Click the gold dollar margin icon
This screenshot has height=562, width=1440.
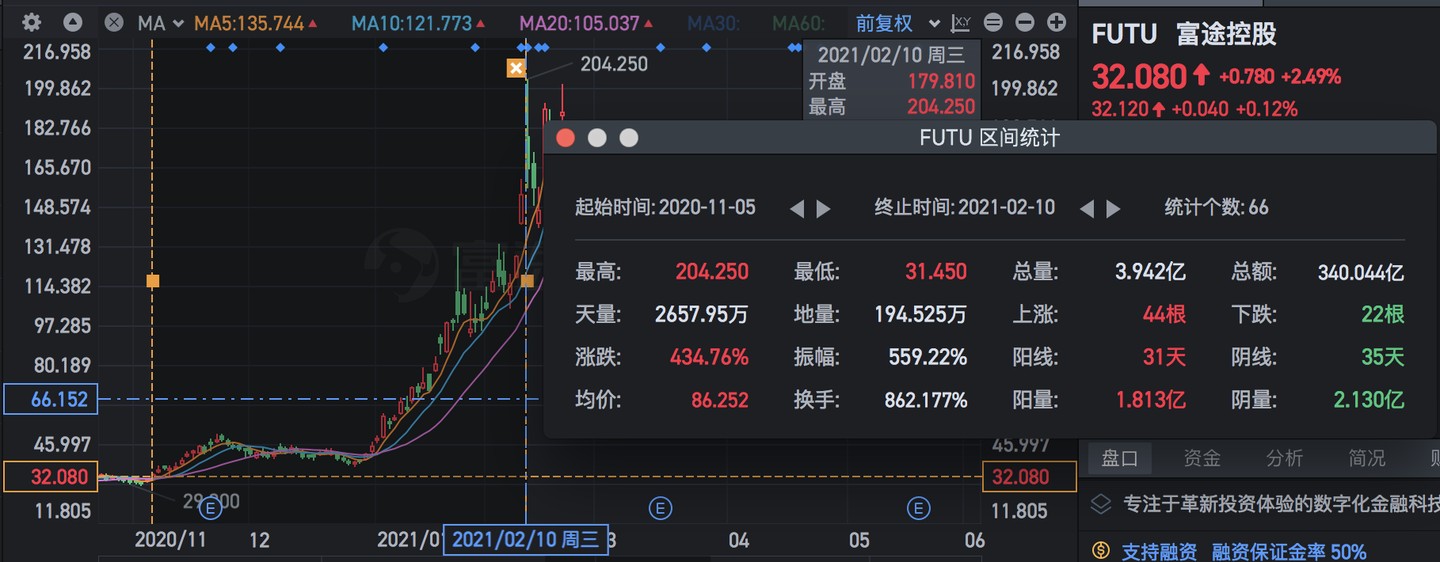tap(1101, 550)
